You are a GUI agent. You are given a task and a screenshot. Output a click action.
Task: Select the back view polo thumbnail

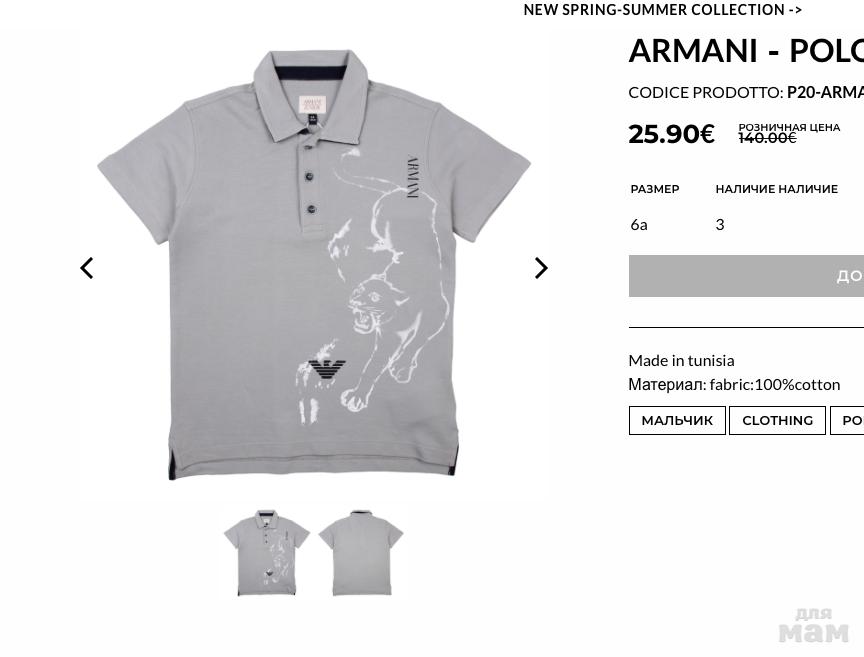click(x=361, y=553)
